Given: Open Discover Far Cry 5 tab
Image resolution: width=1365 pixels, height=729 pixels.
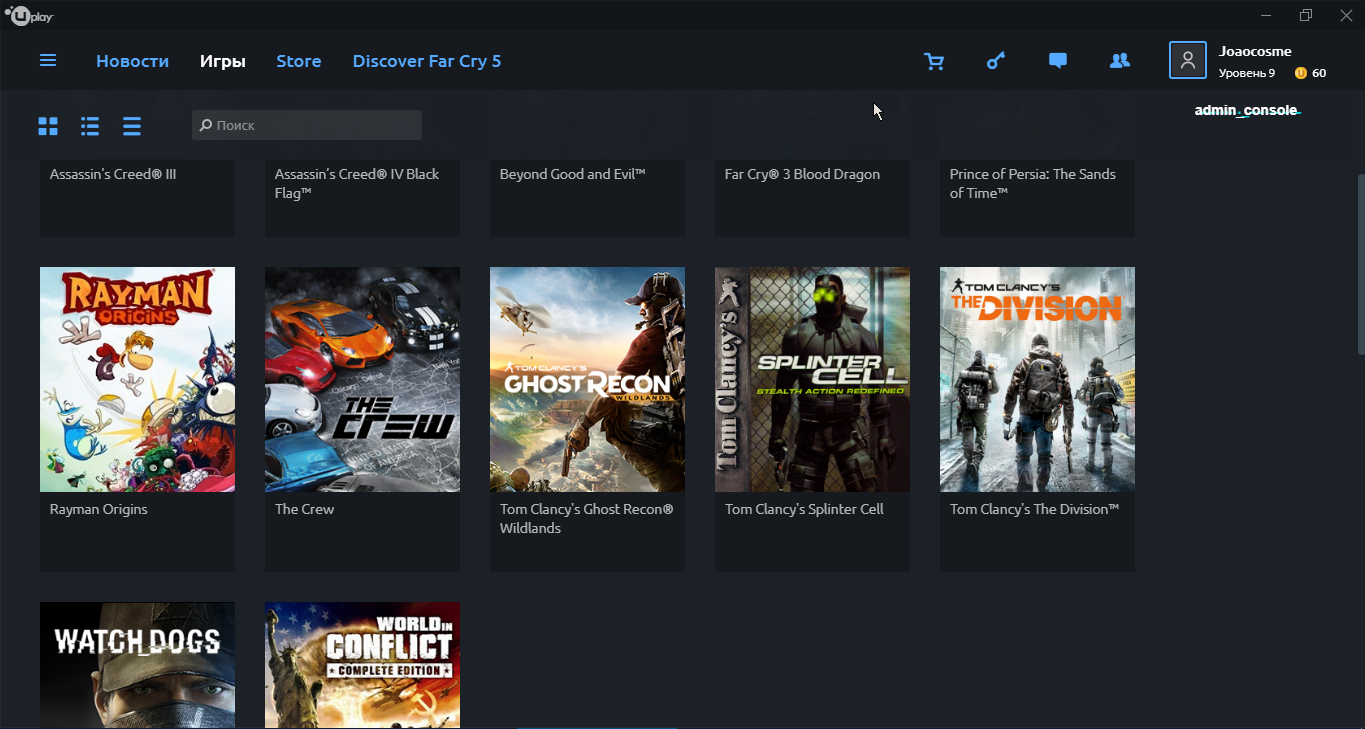Looking at the screenshot, I should 427,61.
